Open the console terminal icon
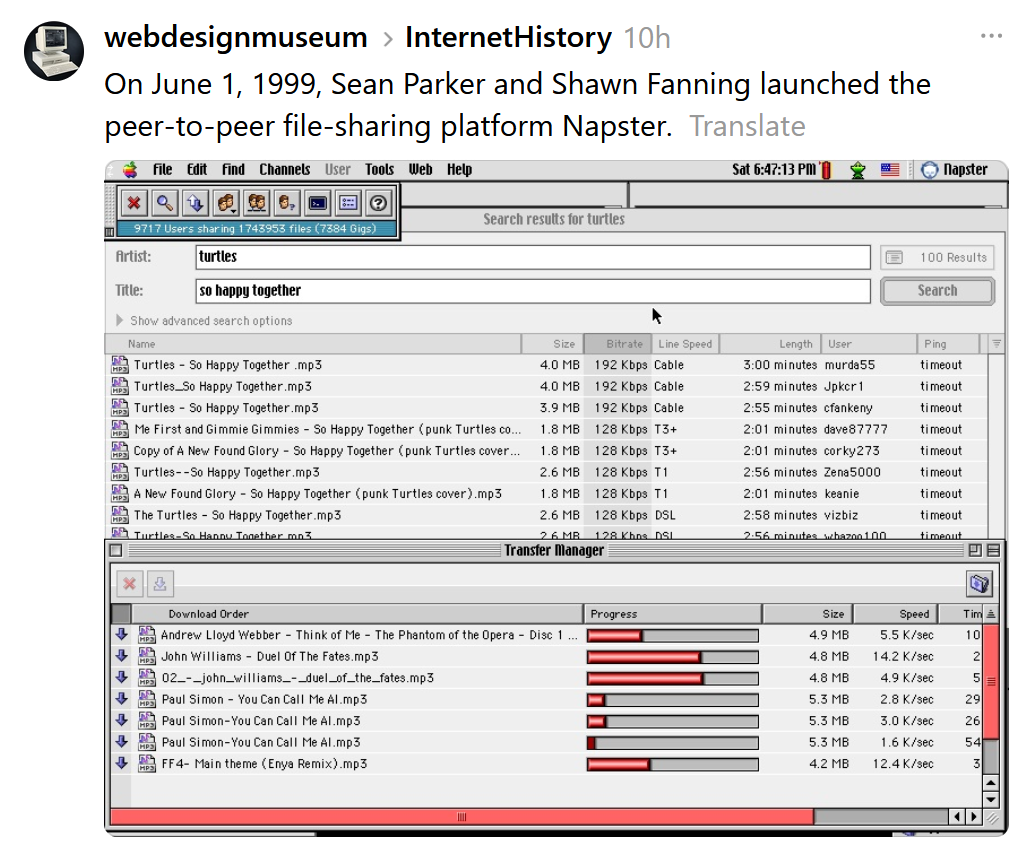 pyautogui.click(x=318, y=203)
